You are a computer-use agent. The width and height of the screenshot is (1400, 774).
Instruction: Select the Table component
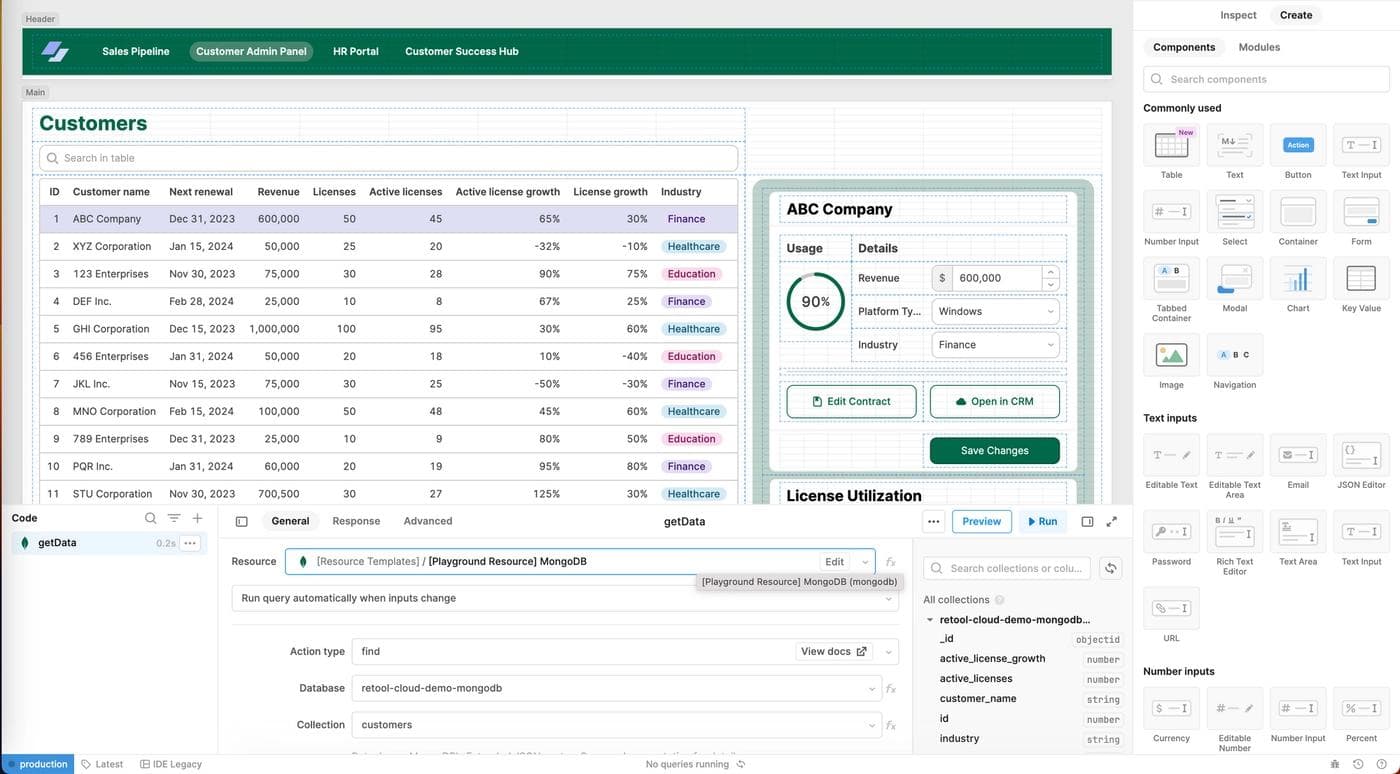[x=1171, y=145]
